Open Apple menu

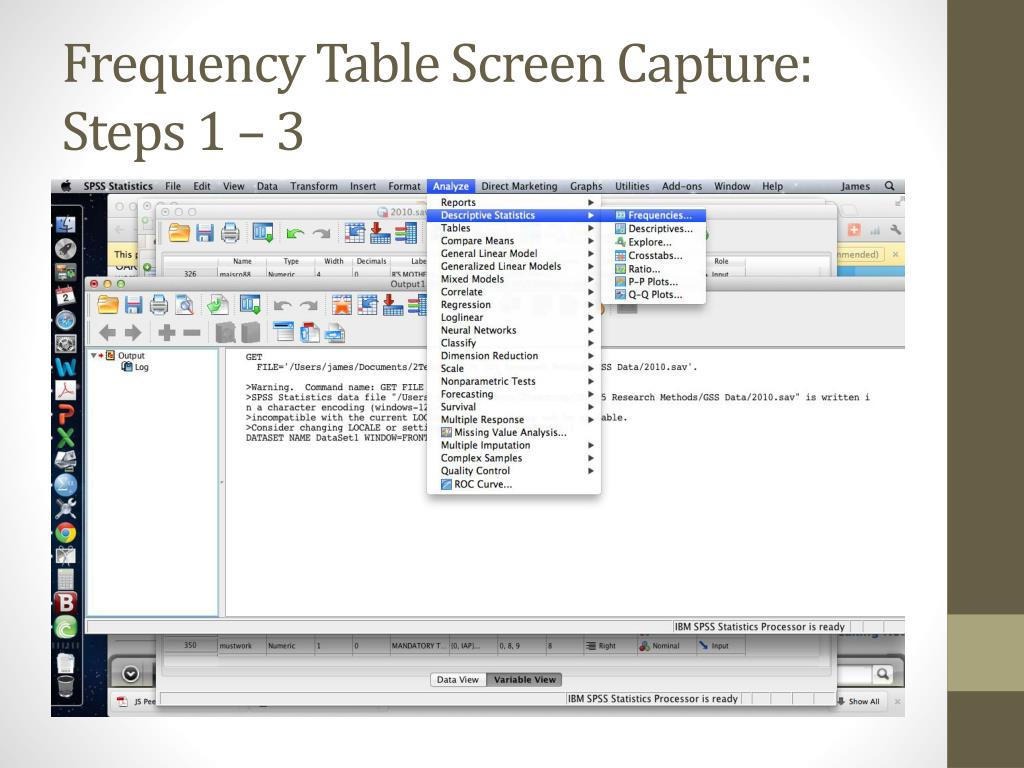tap(66, 186)
